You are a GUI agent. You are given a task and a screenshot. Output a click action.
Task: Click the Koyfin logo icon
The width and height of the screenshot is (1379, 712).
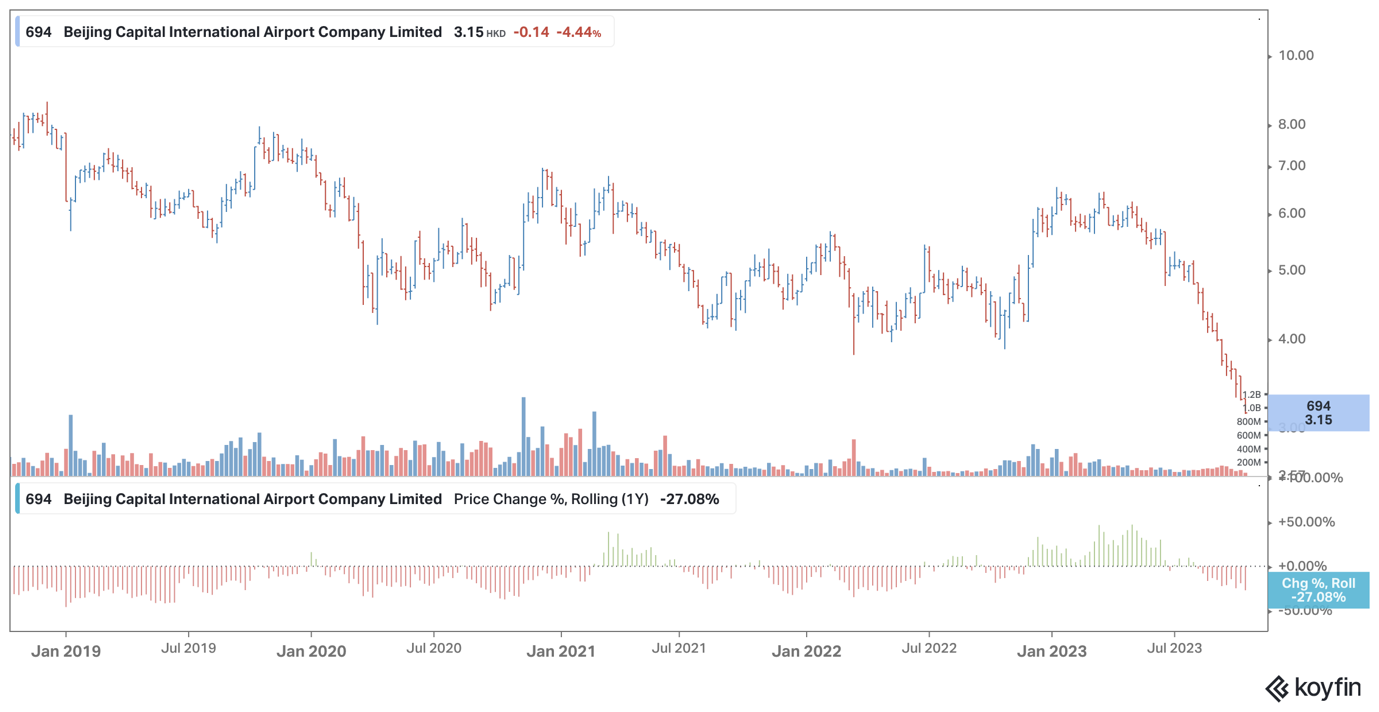[1277, 688]
